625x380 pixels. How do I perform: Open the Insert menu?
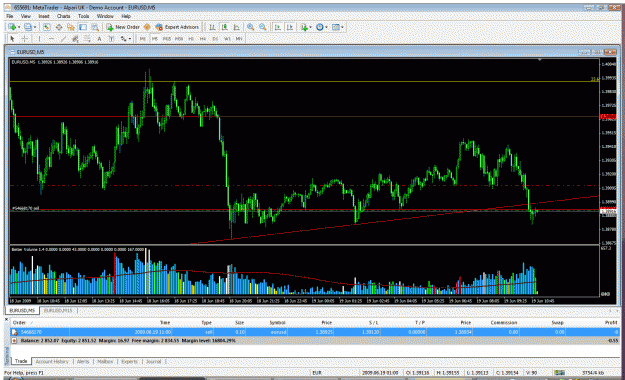click(x=43, y=16)
